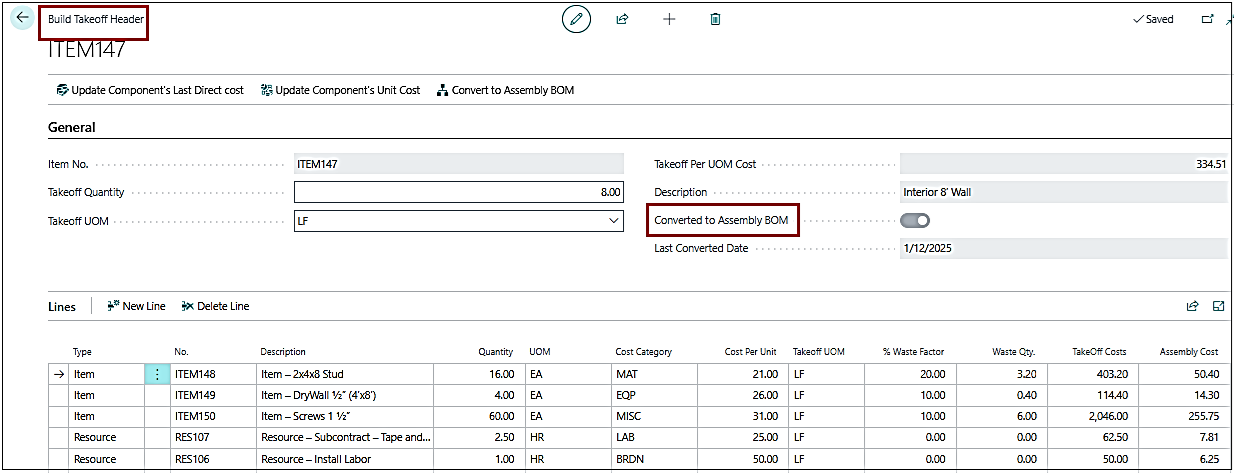Image resolution: width=1234 pixels, height=473 pixels.
Task: Select the ITEM148 number cell
Action: tap(212, 374)
